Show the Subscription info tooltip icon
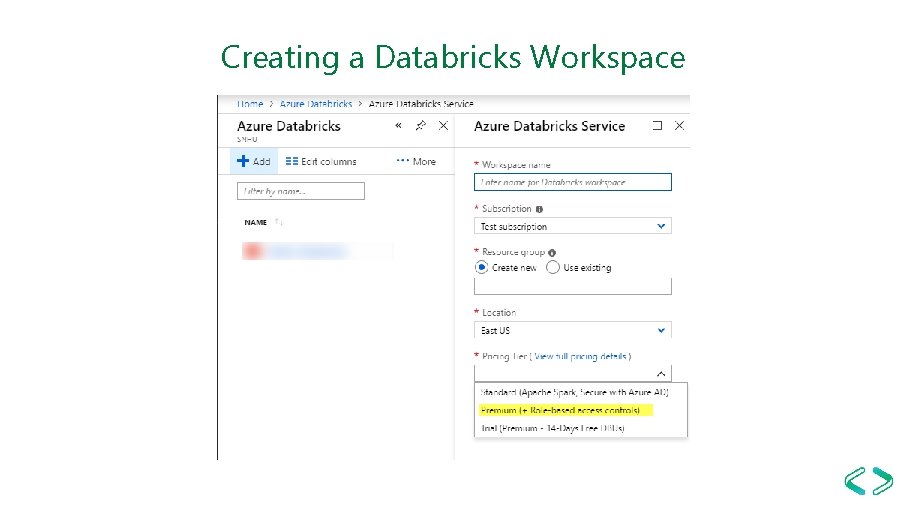The width and height of the screenshot is (907, 510). [x=539, y=209]
